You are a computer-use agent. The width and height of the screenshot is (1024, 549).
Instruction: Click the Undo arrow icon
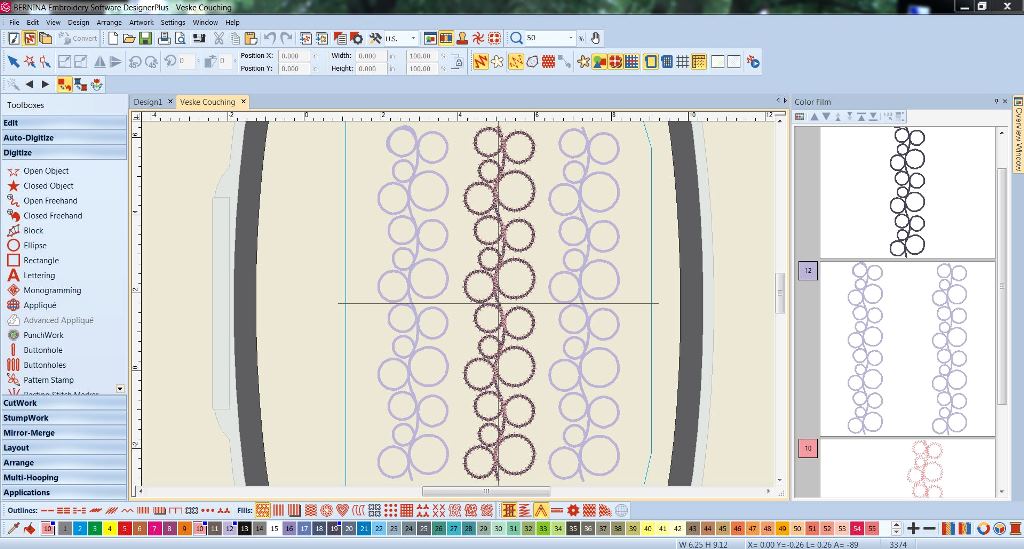270,39
